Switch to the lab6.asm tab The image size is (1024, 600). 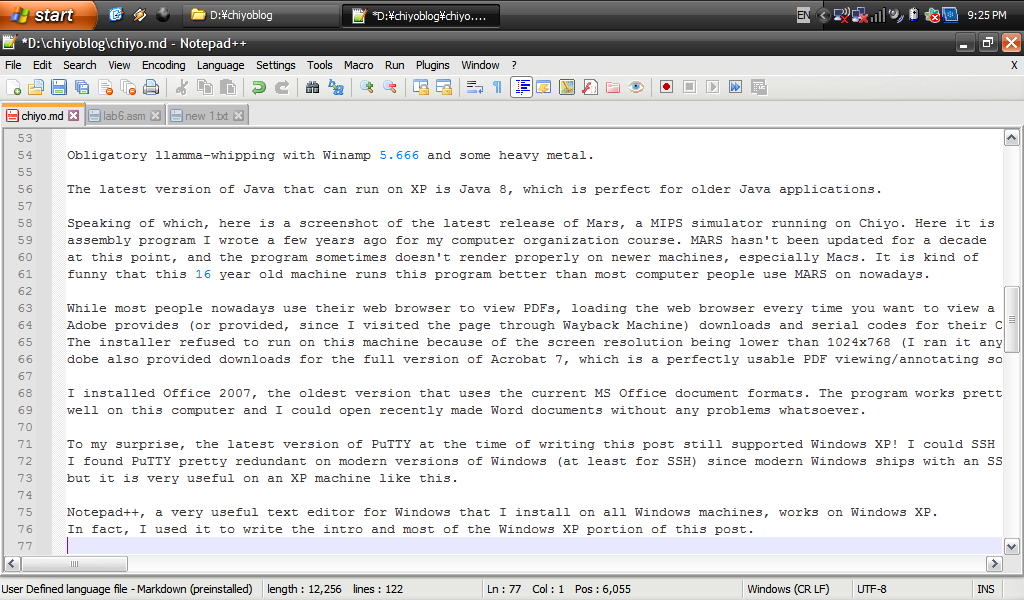coord(124,116)
